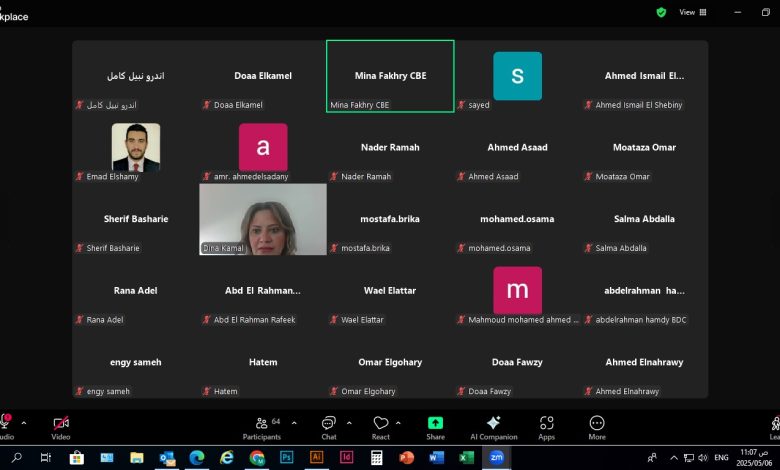Select the Omar Elgohary participant name
This screenshot has height=470, width=780.
pyautogui.click(x=390, y=362)
